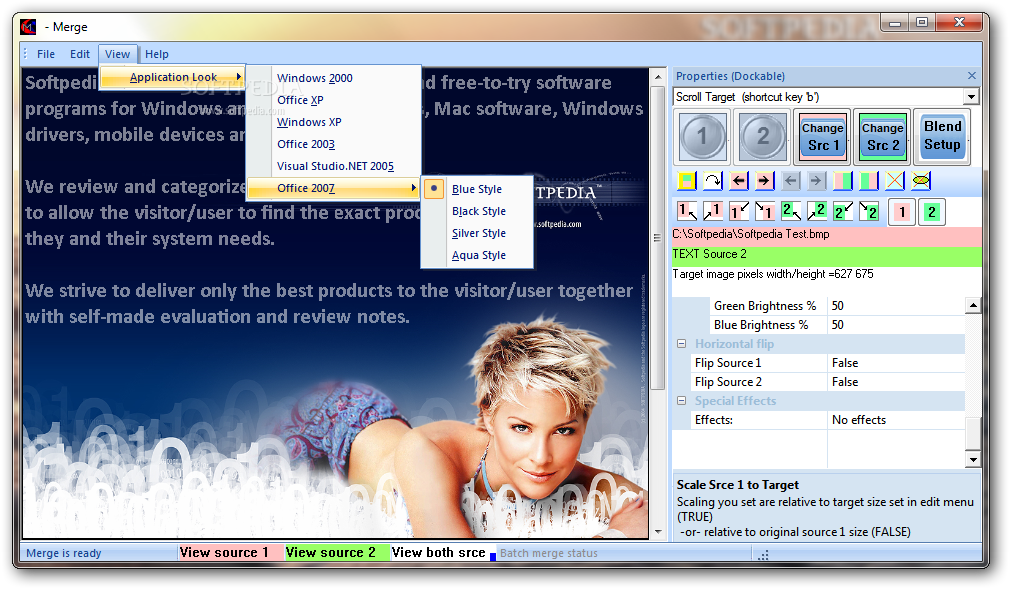Close the Properties dockable panel
Image resolution: width=1010 pixels, height=589 pixels.
[971, 76]
